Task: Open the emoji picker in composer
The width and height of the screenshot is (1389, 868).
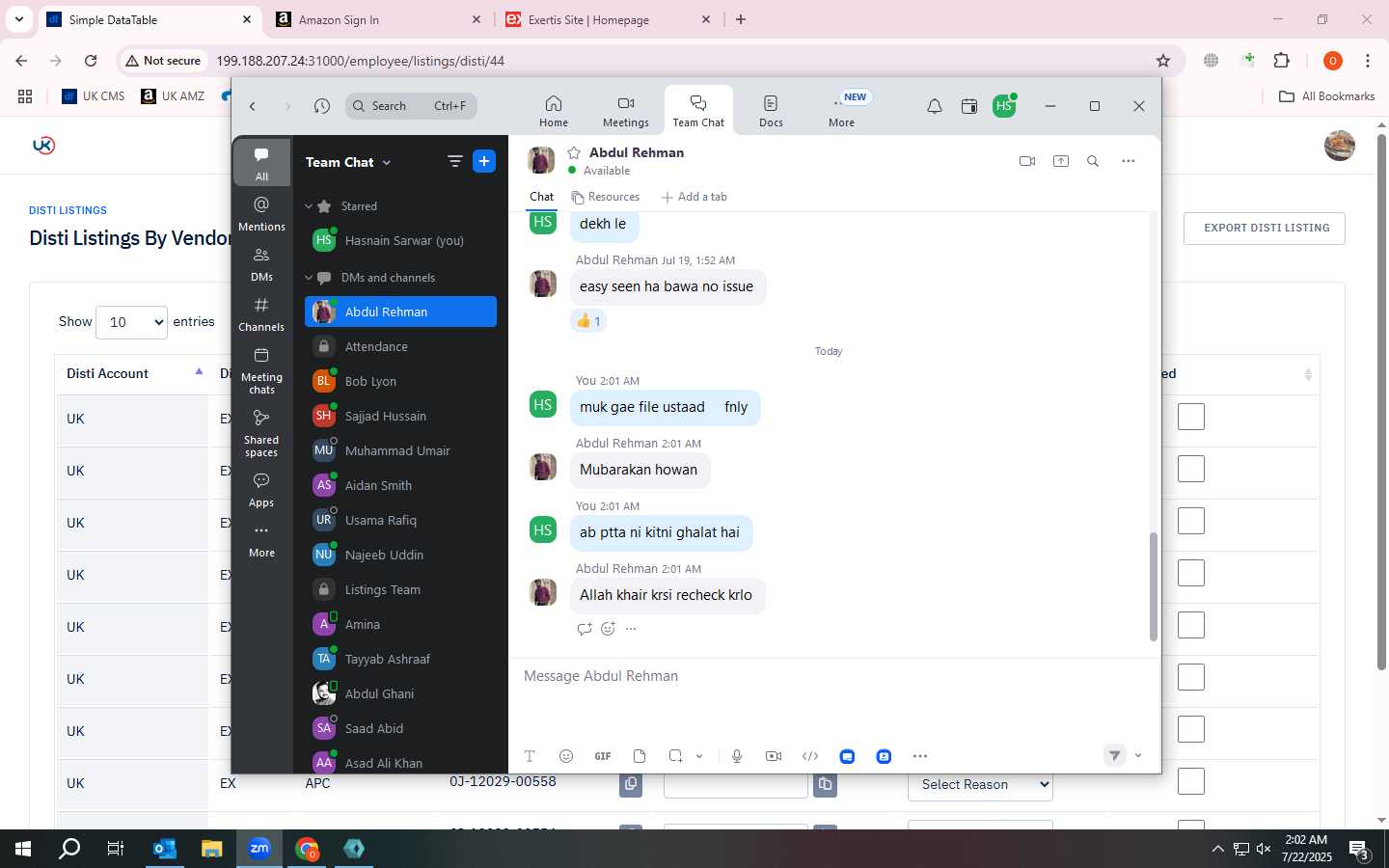Action: click(x=566, y=756)
